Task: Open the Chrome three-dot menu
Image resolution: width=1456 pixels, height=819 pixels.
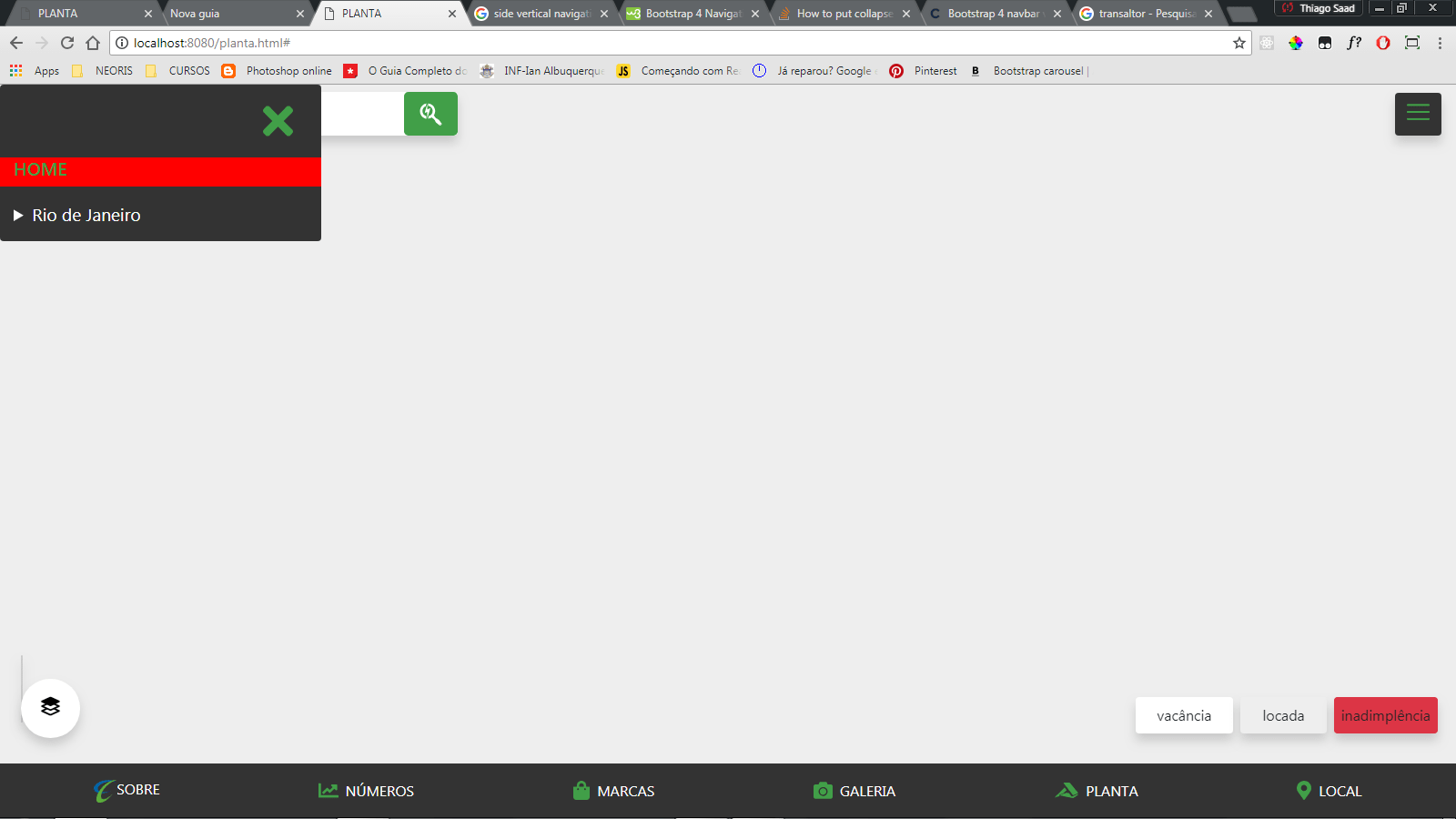Action: point(1440,43)
